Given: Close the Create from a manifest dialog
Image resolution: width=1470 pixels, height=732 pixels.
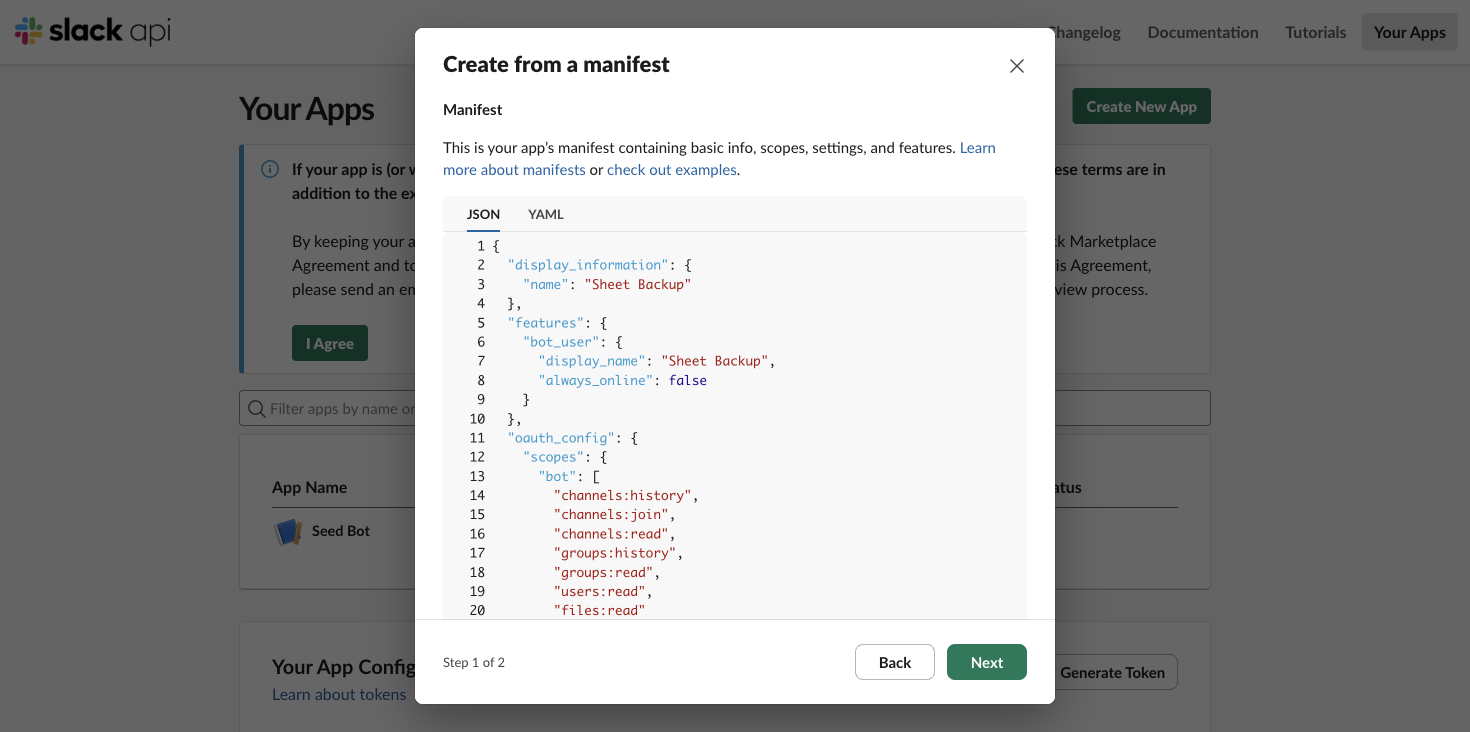Looking at the screenshot, I should point(1017,66).
